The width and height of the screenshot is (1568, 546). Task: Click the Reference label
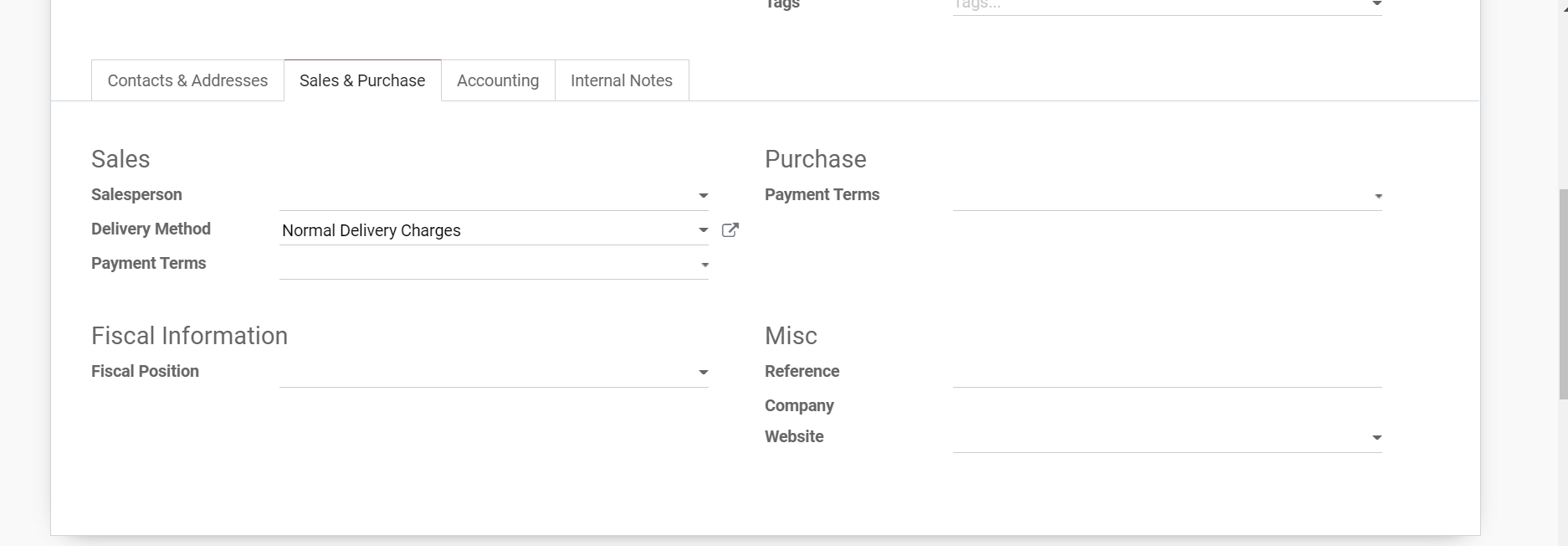[x=802, y=371]
